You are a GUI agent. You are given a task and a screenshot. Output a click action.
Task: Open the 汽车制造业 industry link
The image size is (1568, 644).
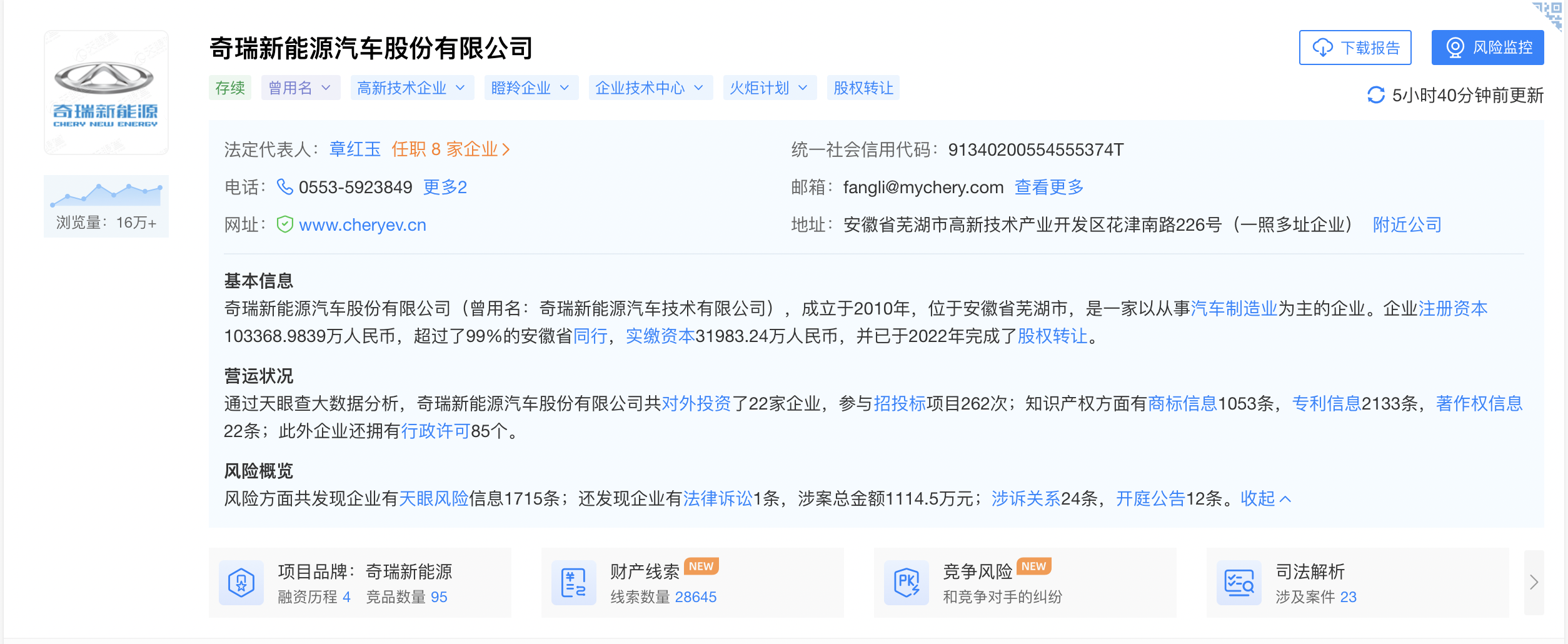(1234, 308)
